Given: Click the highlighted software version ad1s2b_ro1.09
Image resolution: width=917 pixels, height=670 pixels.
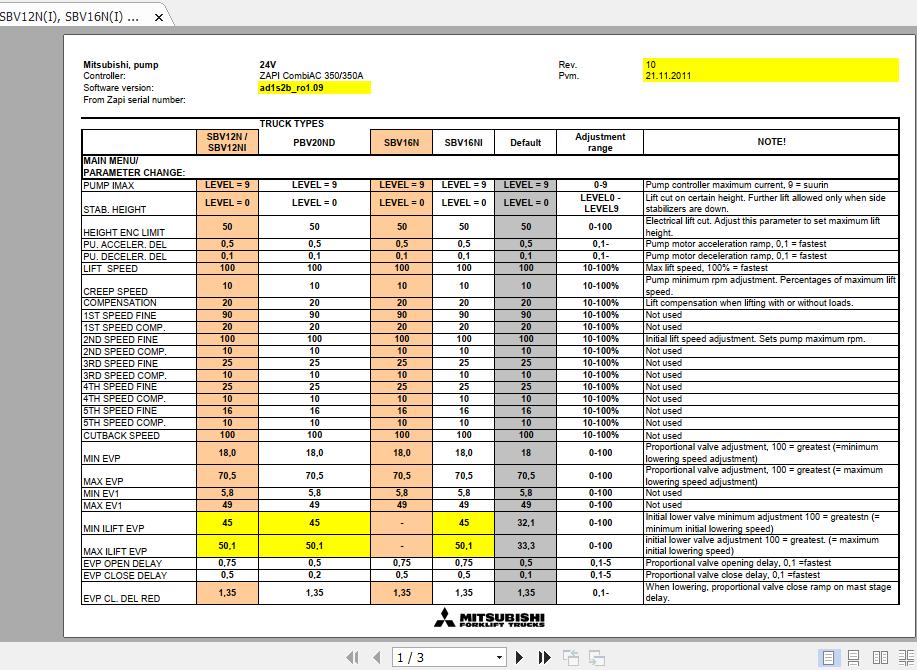Looking at the screenshot, I should tap(314, 87).
